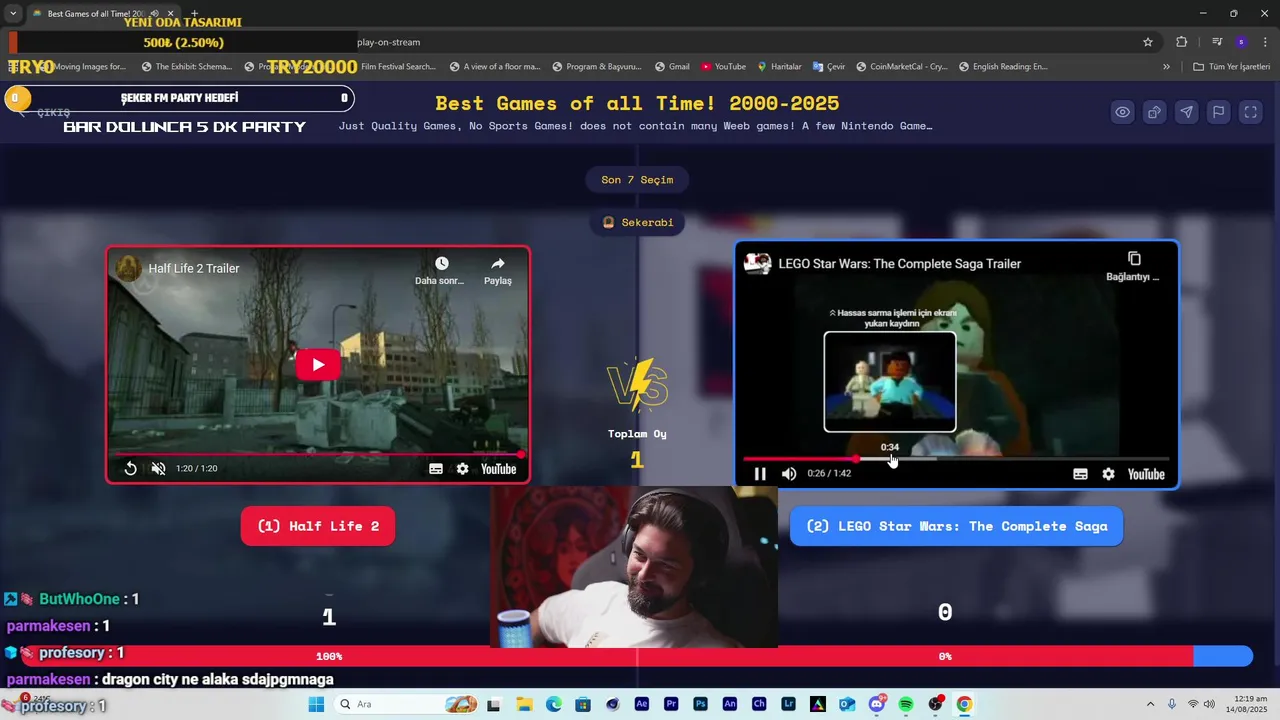Open File Explorer from taskbar
This screenshot has height=720, width=1280.
tap(524, 704)
